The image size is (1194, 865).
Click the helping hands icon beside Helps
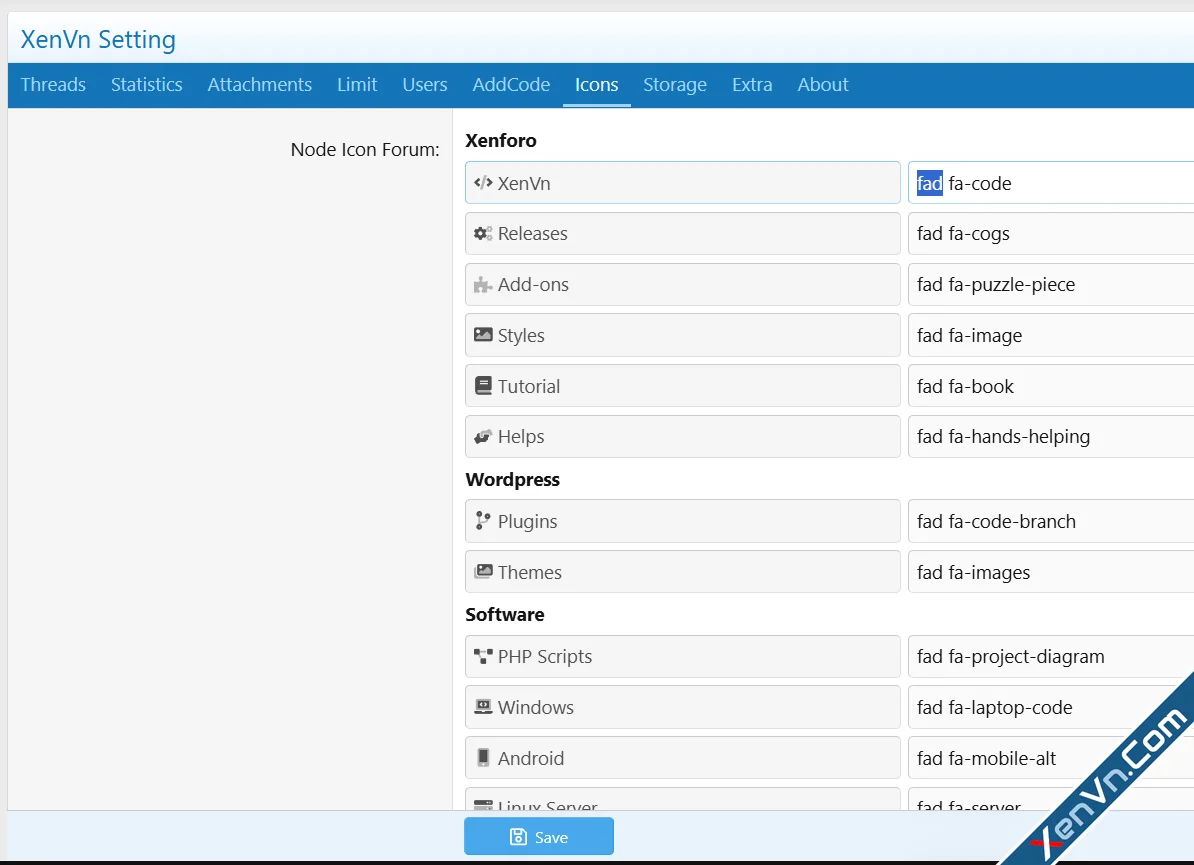pyautogui.click(x=483, y=436)
